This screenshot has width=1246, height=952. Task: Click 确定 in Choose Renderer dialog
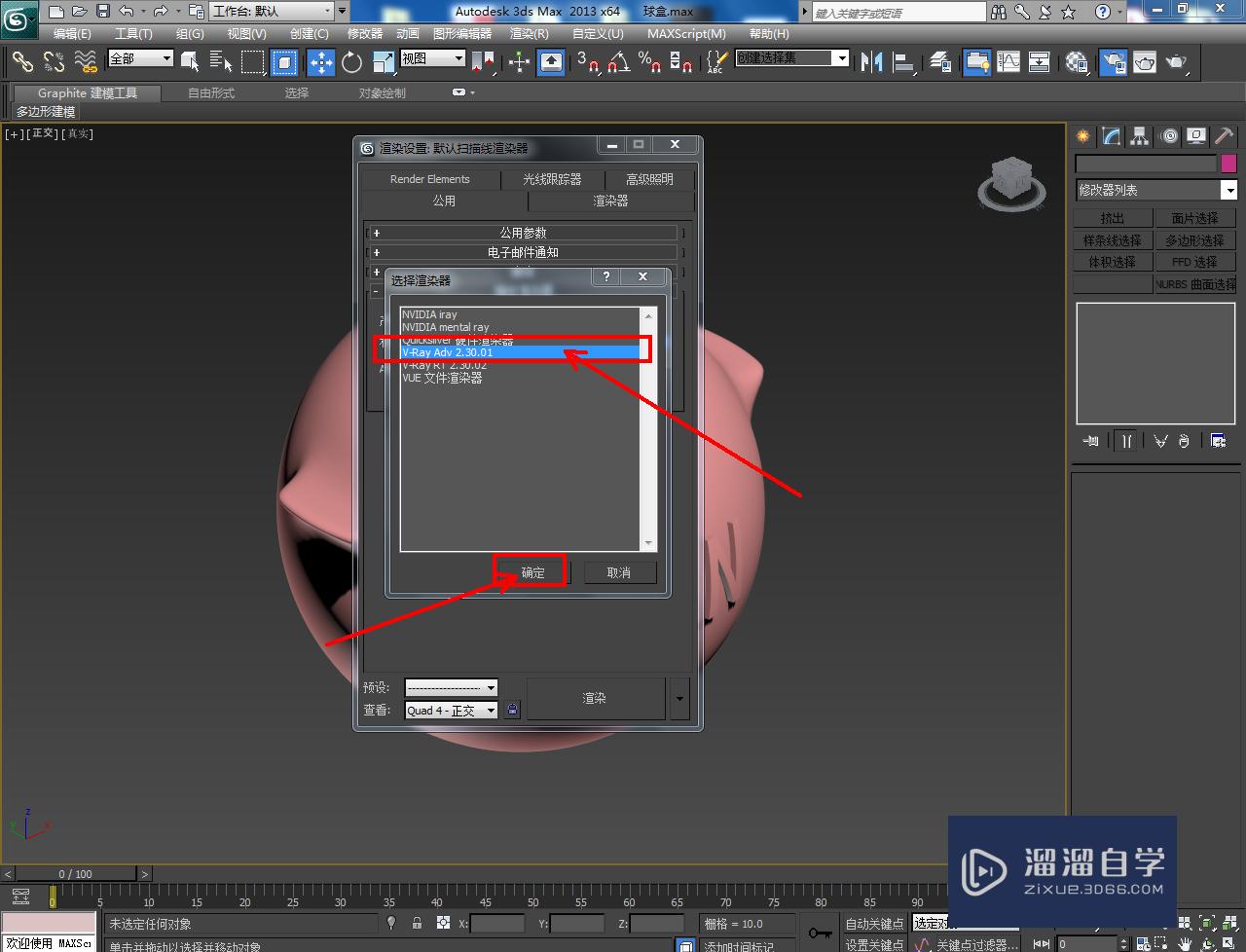point(532,572)
